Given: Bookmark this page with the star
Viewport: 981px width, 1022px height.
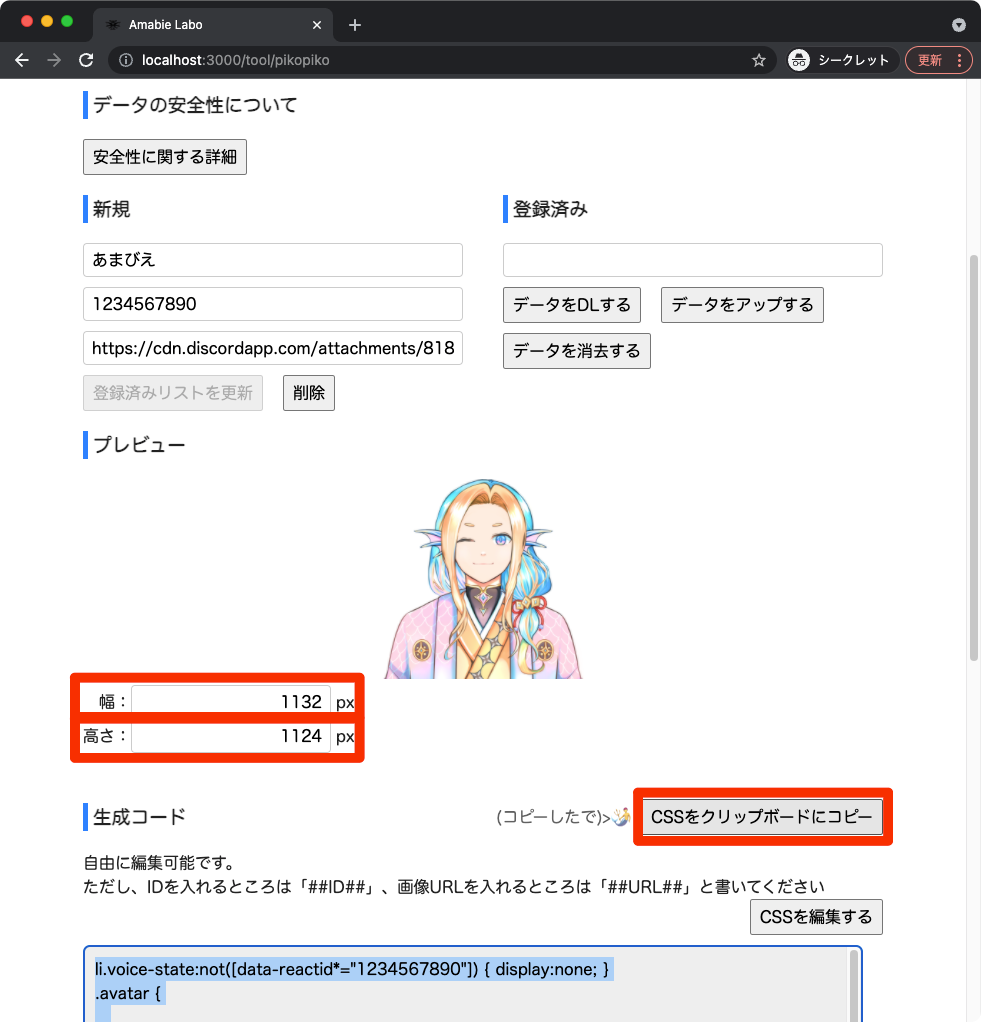Looking at the screenshot, I should click(759, 60).
